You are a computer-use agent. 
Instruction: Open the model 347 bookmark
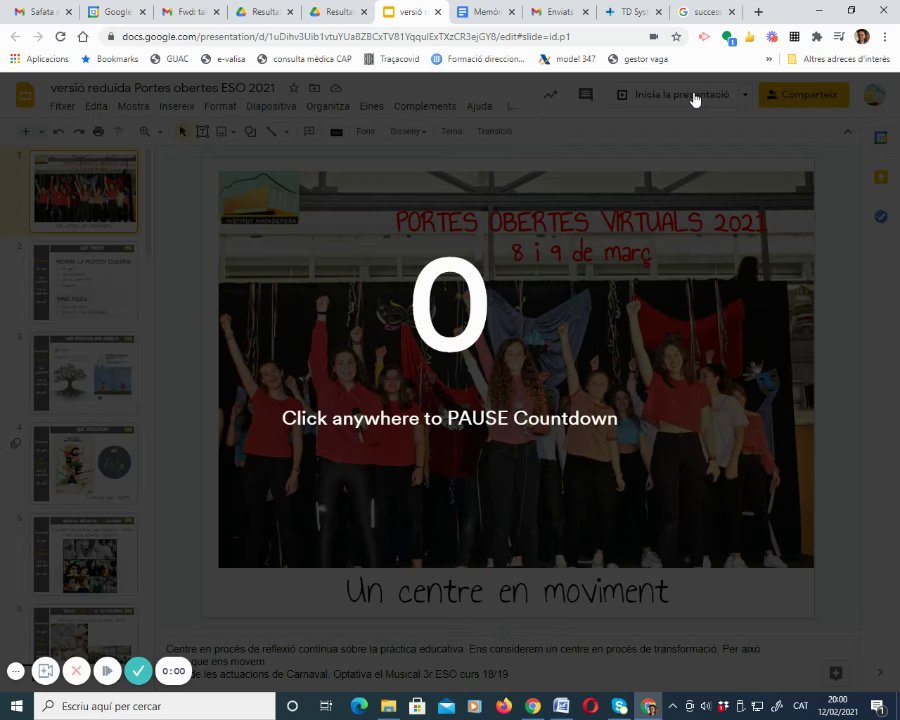coord(568,59)
